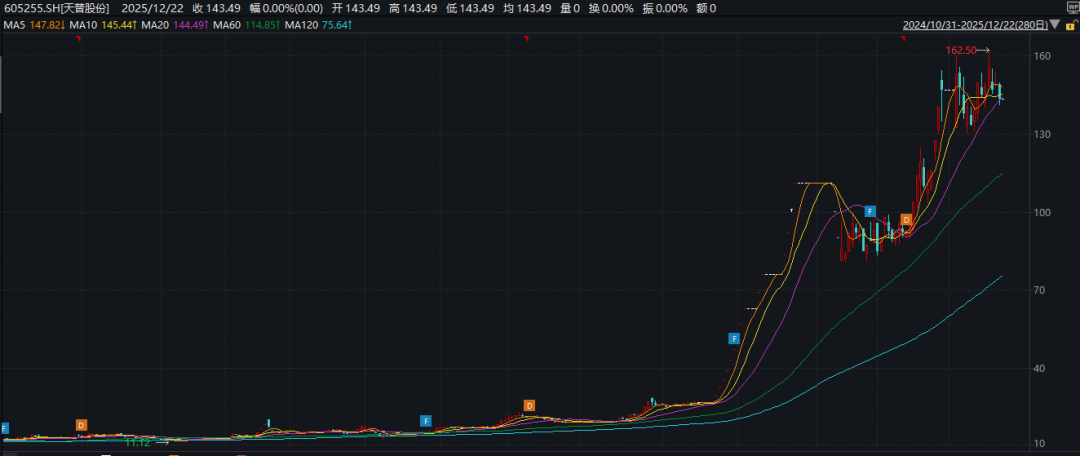Select the MA60 114.85 indicator label

245,25
